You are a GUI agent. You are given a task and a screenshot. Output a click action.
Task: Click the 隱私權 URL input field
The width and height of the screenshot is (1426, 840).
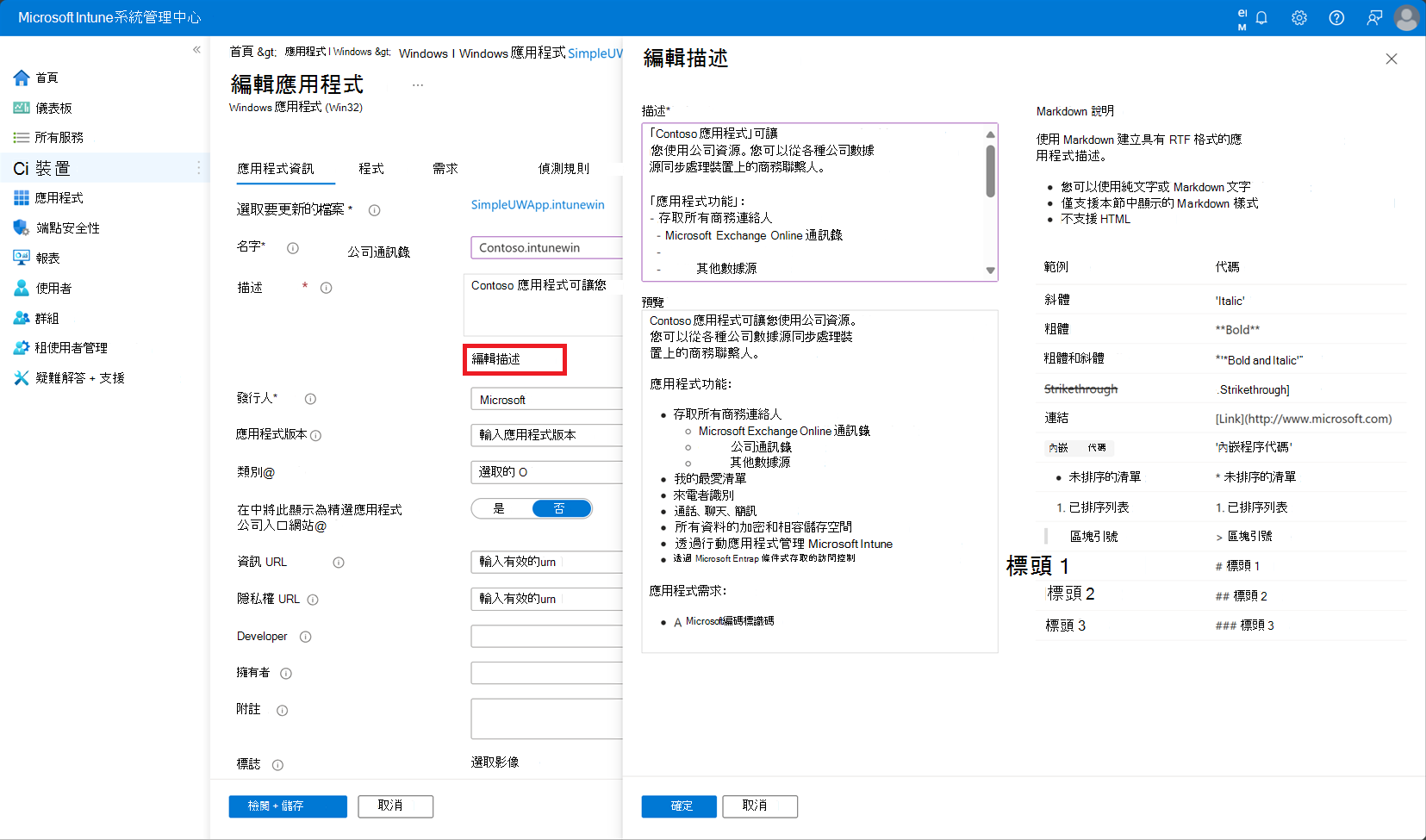pyautogui.click(x=547, y=599)
